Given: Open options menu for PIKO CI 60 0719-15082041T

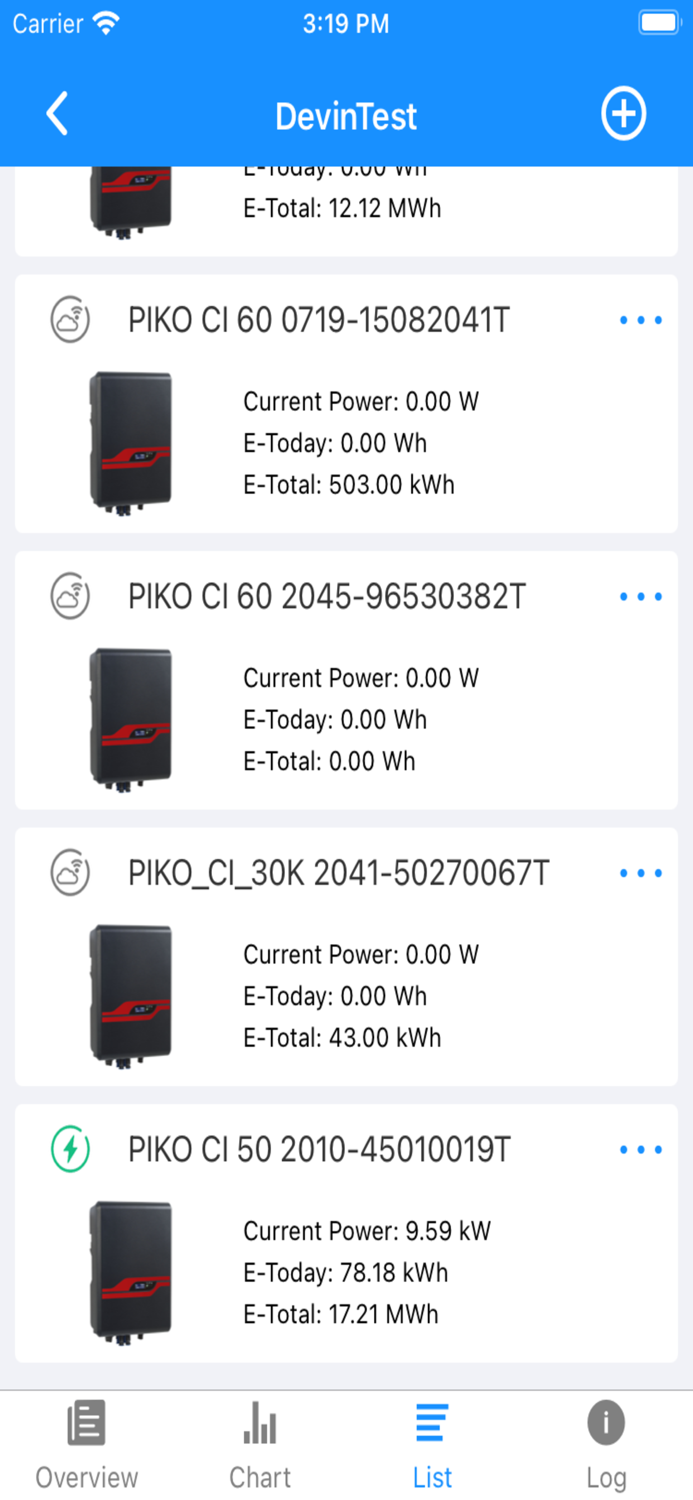Looking at the screenshot, I should 640,320.
